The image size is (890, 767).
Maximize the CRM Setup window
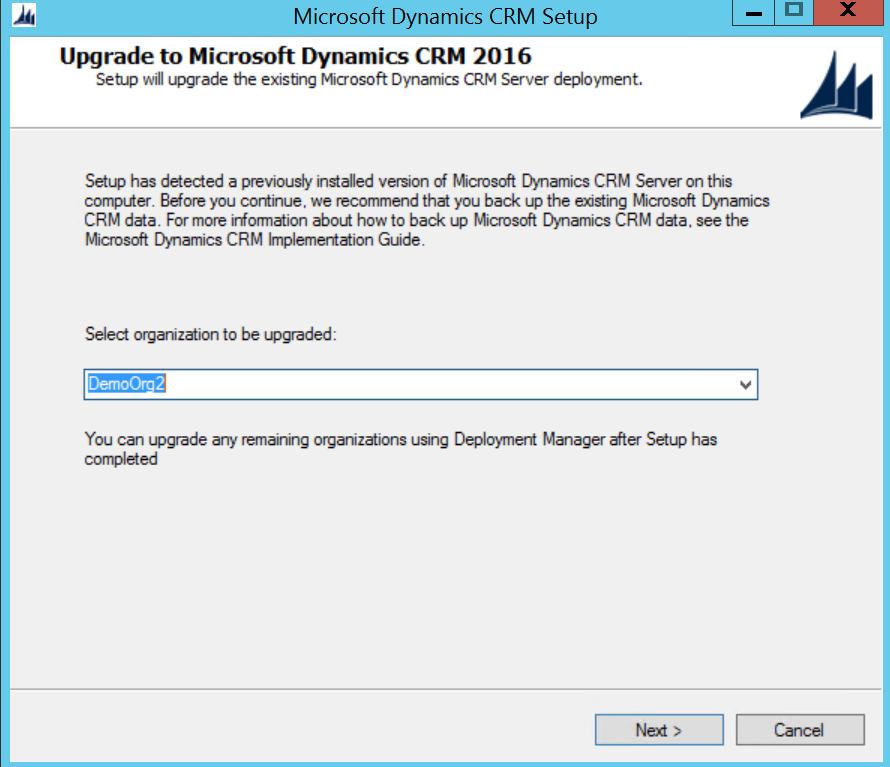794,12
